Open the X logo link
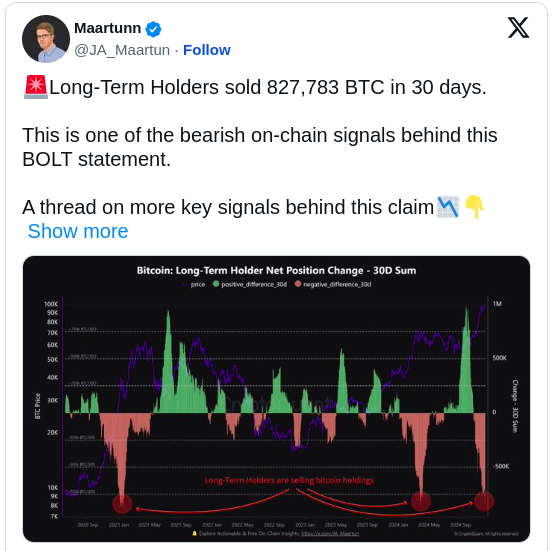This screenshot has width=555, height=551. pyautogui.click(x=518, y=28)
